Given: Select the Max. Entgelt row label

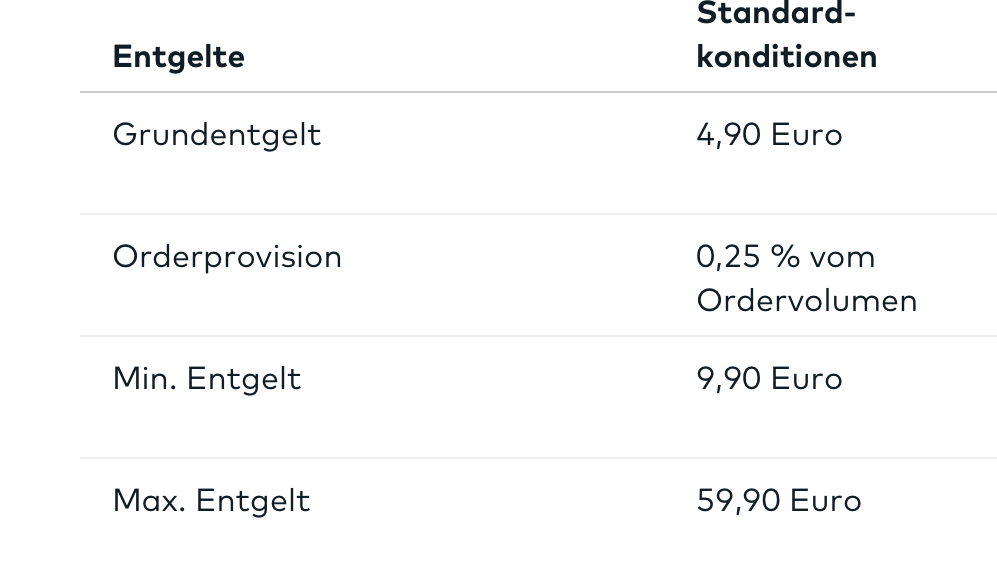Looking at the screenshot, I should pos(211,501).
